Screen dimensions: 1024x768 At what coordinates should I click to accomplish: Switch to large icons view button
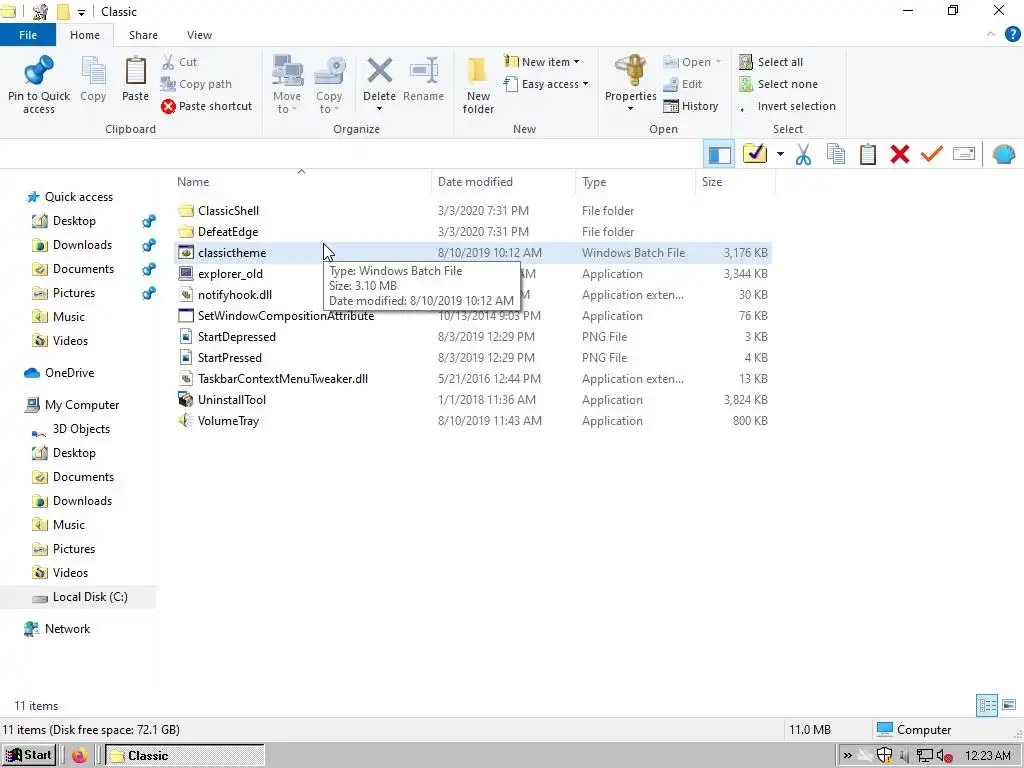tap(1009, 705)
